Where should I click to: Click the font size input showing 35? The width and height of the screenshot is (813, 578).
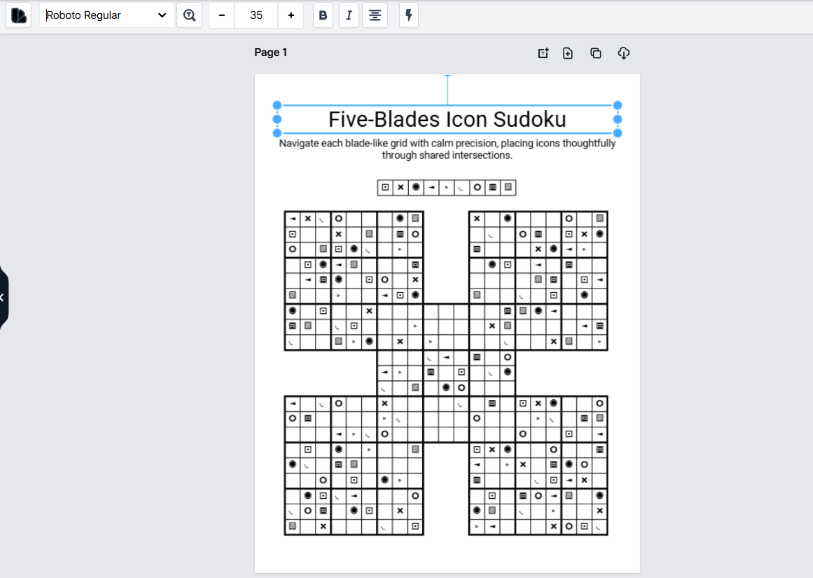pyautogui.click(x=255, y=15)
